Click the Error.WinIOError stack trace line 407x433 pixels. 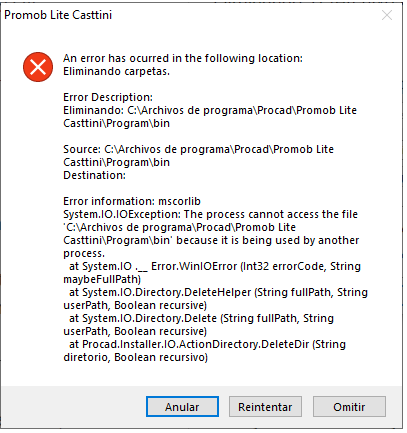[x=215, y=266]
